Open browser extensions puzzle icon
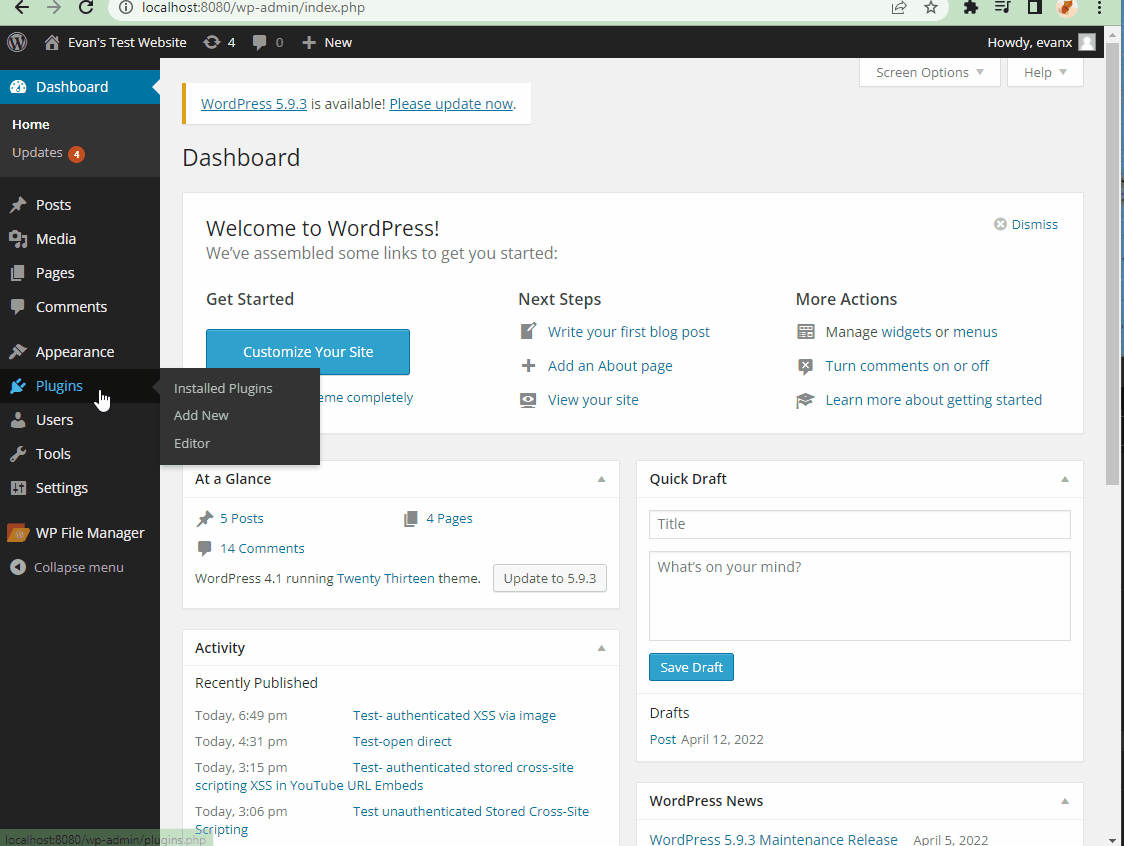This screenshot has height=846, width=1124. (x=971, y=8)
